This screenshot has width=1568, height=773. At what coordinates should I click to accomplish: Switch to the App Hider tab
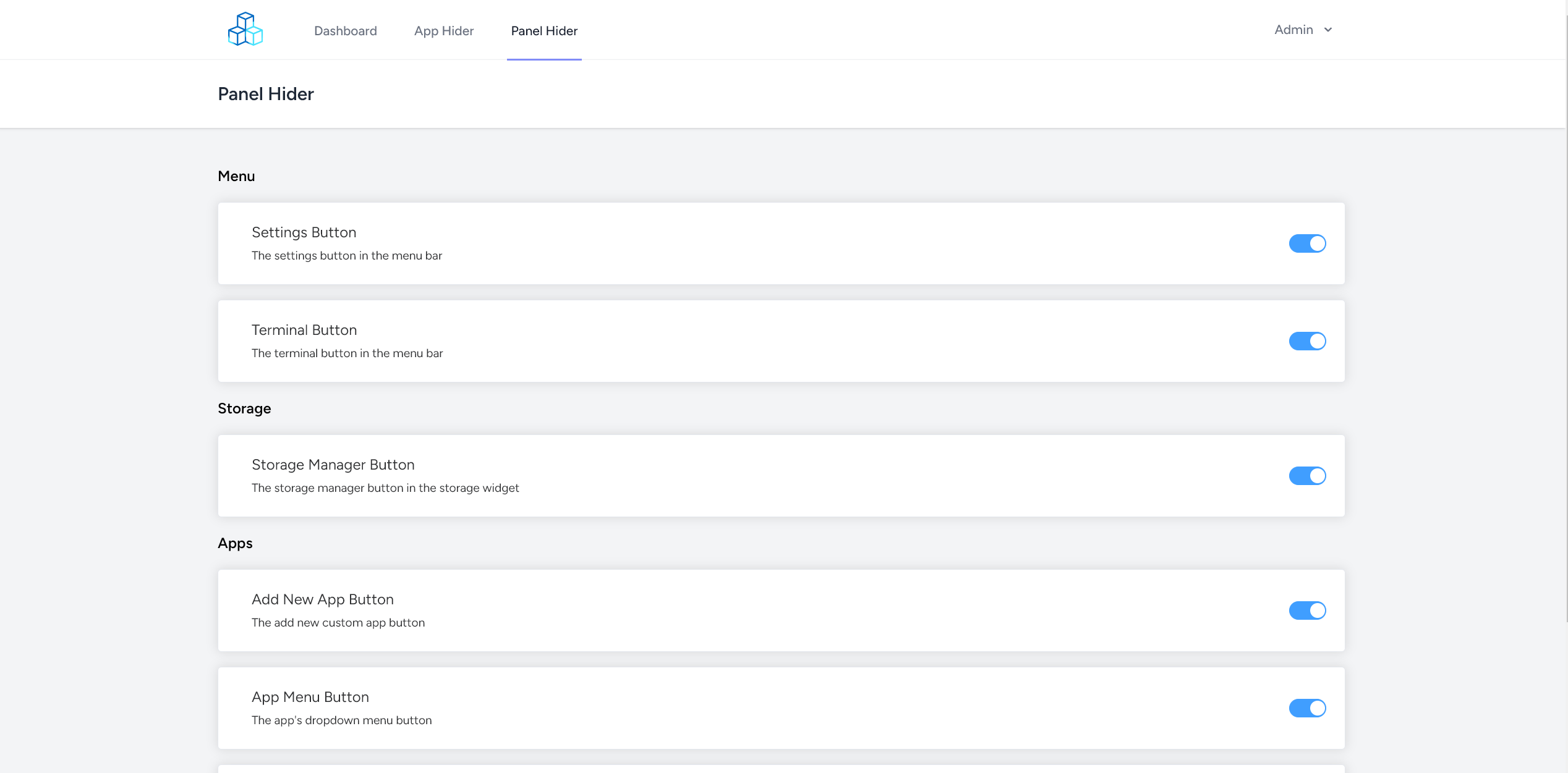[443, 31]
